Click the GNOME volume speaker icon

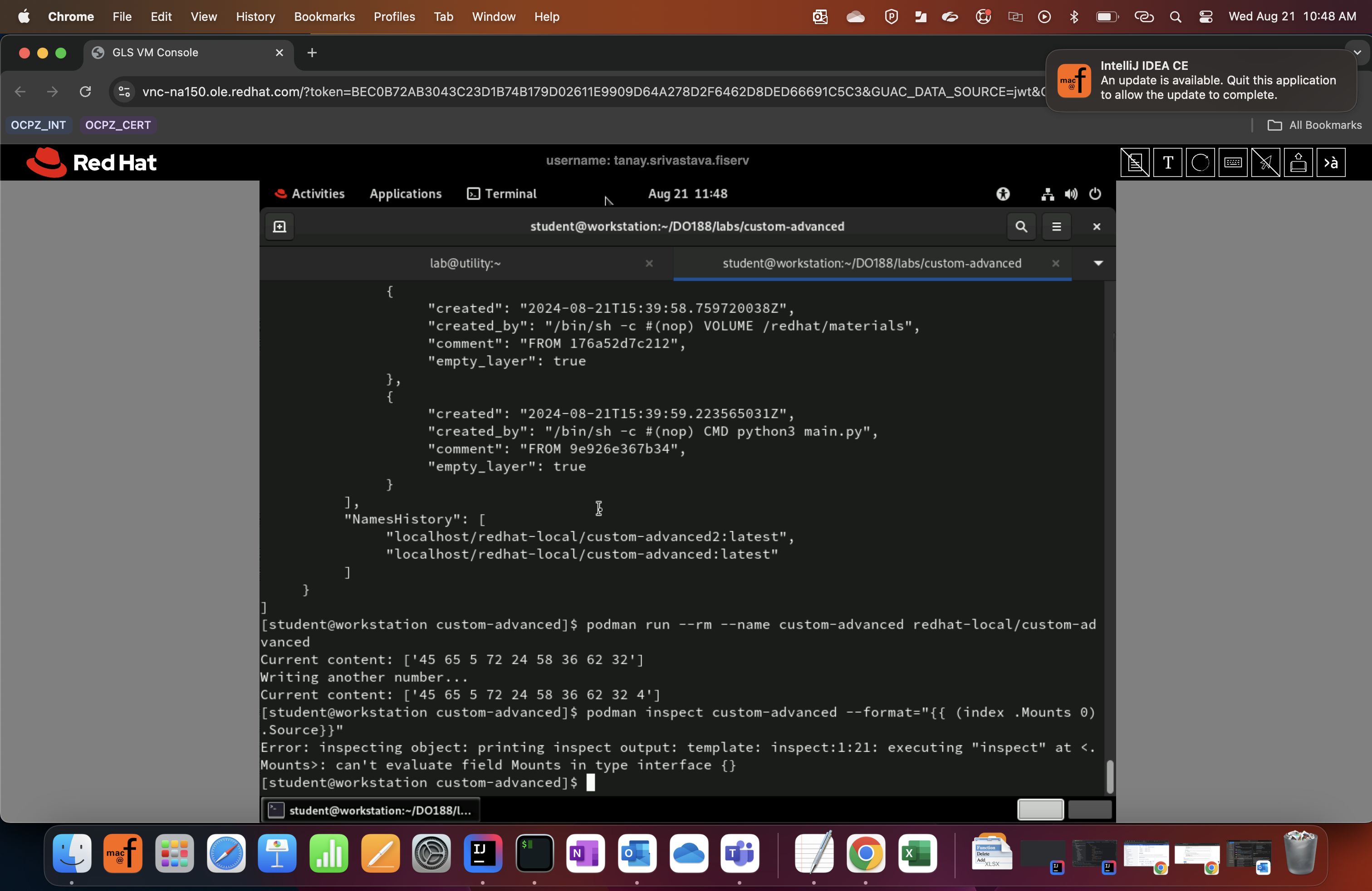tap(1071, 194)
